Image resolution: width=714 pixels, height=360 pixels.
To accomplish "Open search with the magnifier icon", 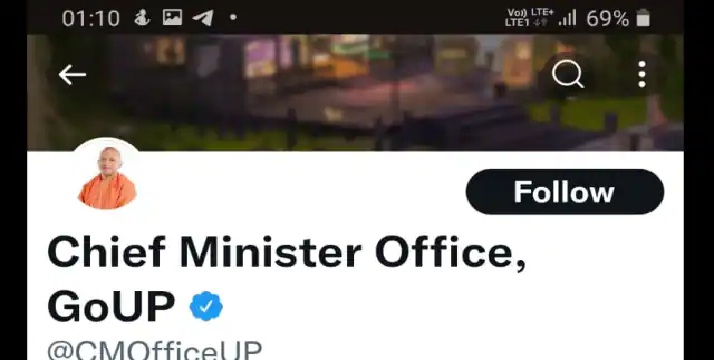I will [x=567, y=74].
